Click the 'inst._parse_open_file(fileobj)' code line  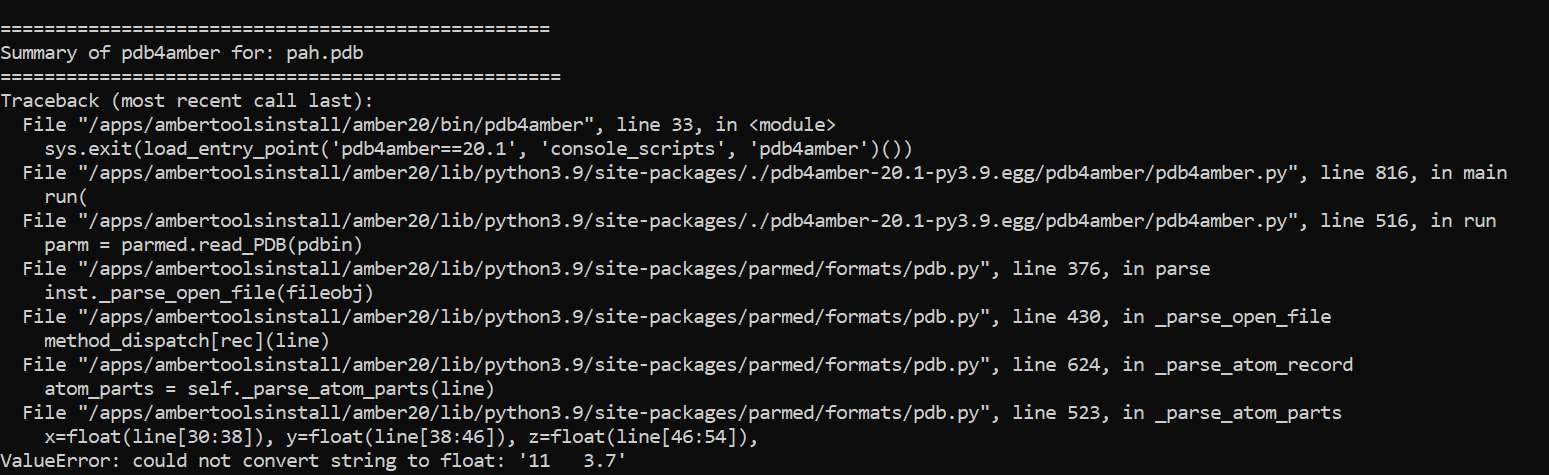pos(215,293)
